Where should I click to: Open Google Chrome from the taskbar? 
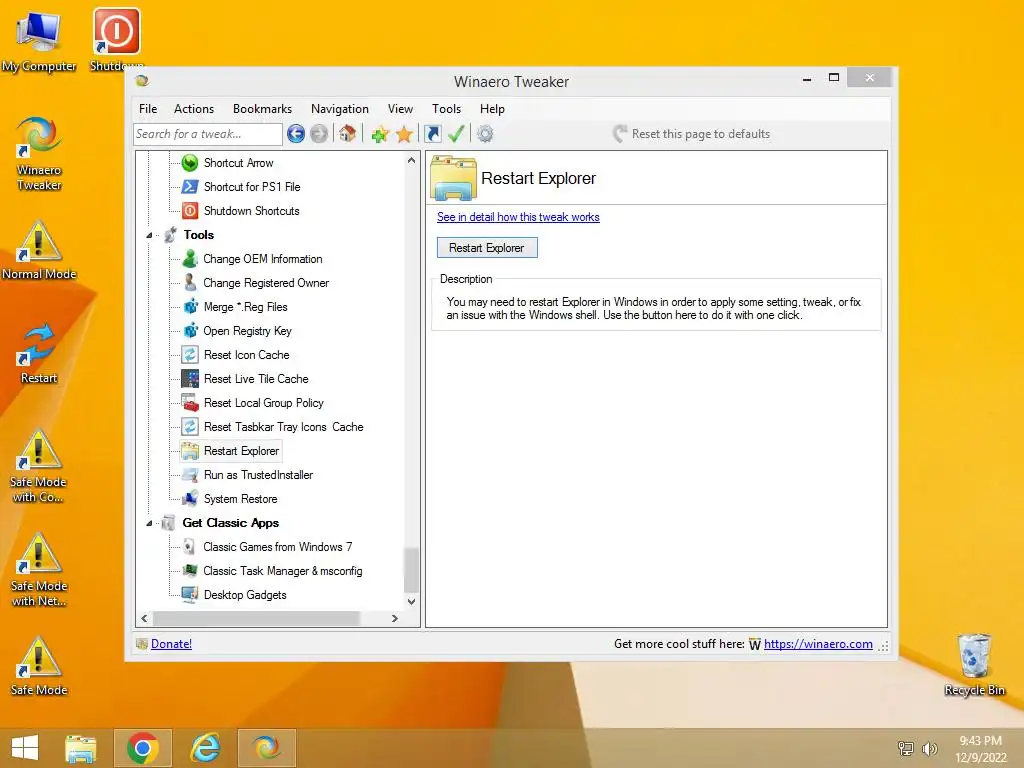point(143,748)
